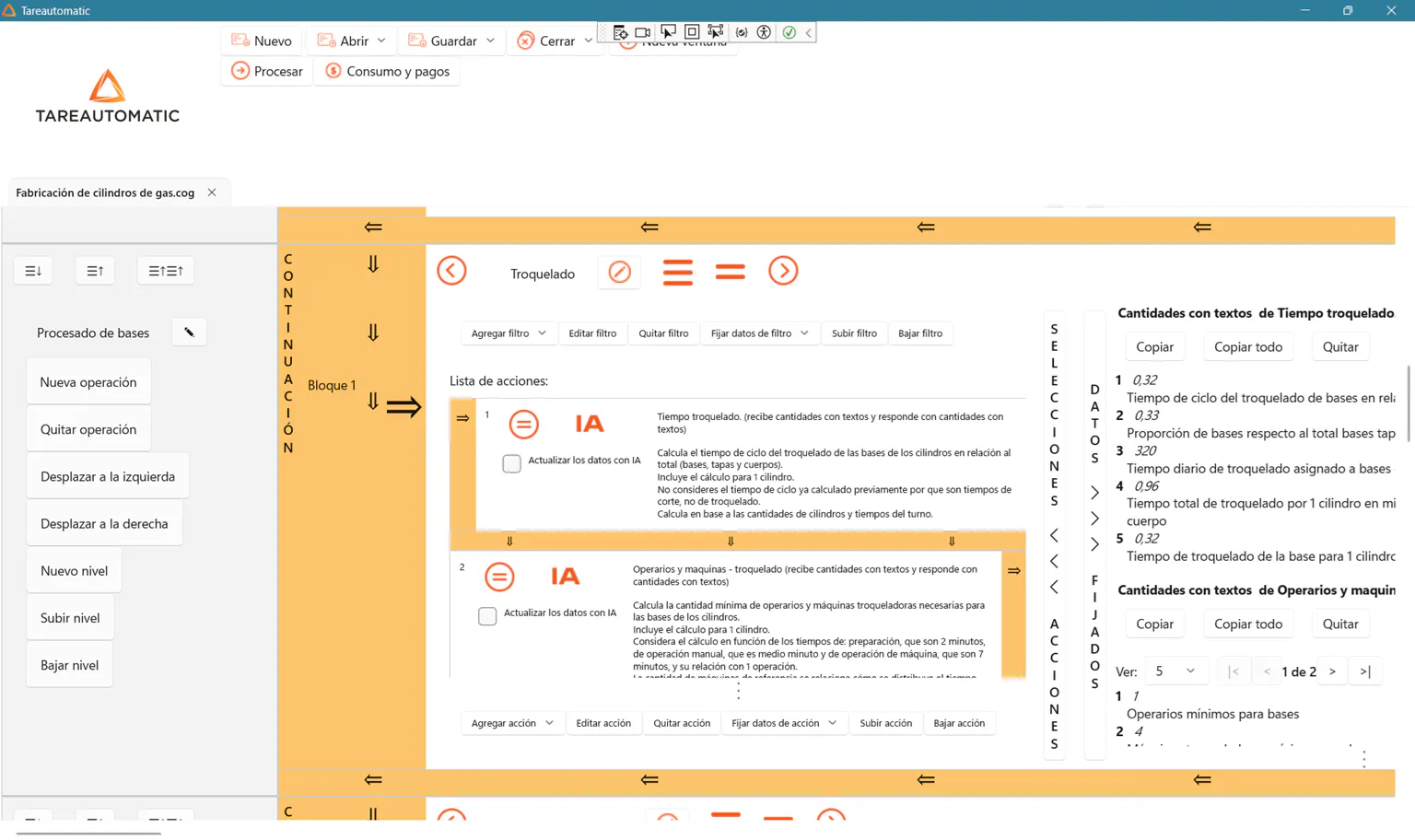Viewport: 1415px width, 840px height.
Task: Click the right arrow marker of action 1
Action: pyautogui.click(x=462, y=418)
